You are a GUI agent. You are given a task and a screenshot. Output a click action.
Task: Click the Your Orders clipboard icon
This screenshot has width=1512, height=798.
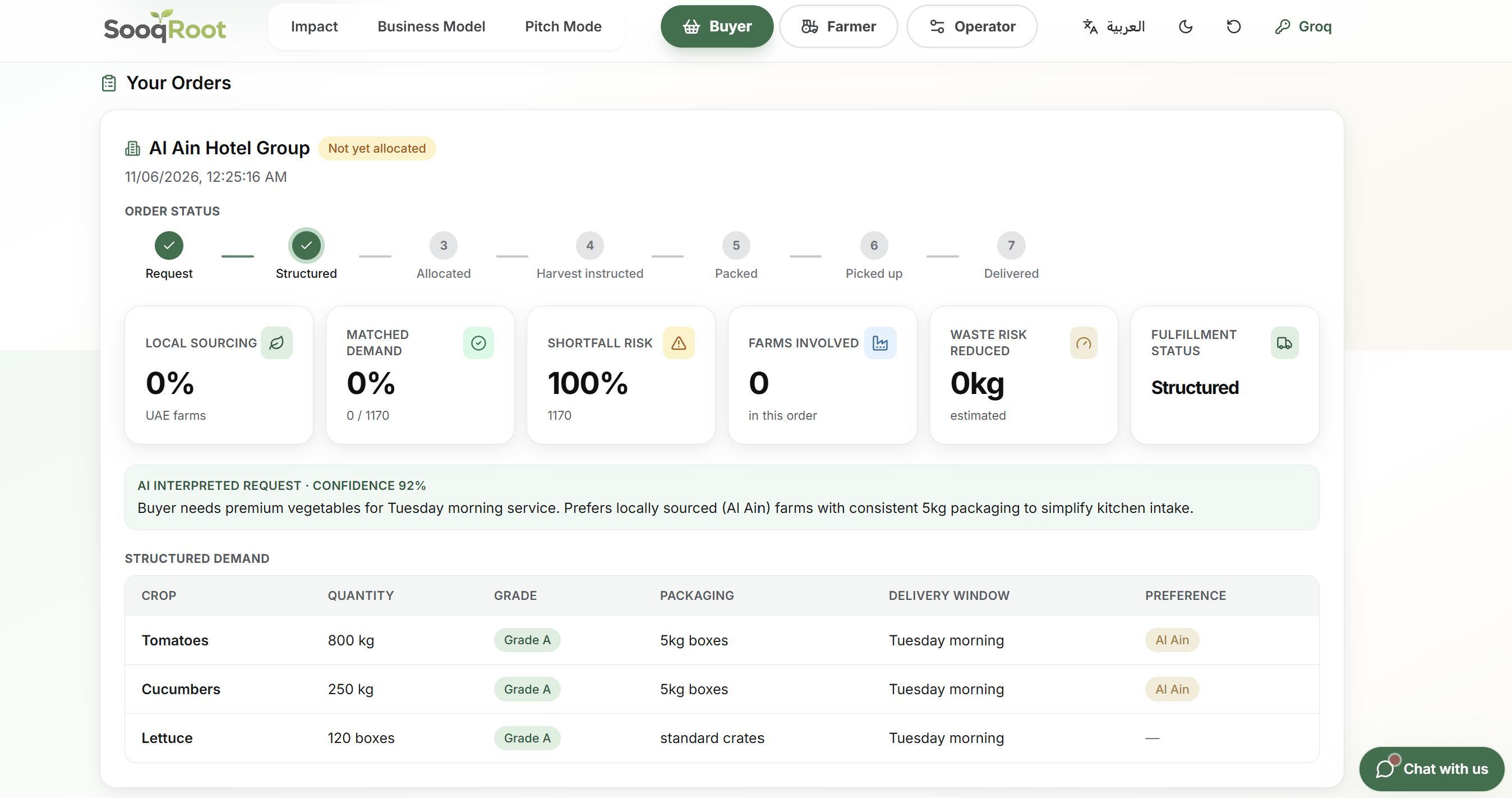[x=109, y=83]
